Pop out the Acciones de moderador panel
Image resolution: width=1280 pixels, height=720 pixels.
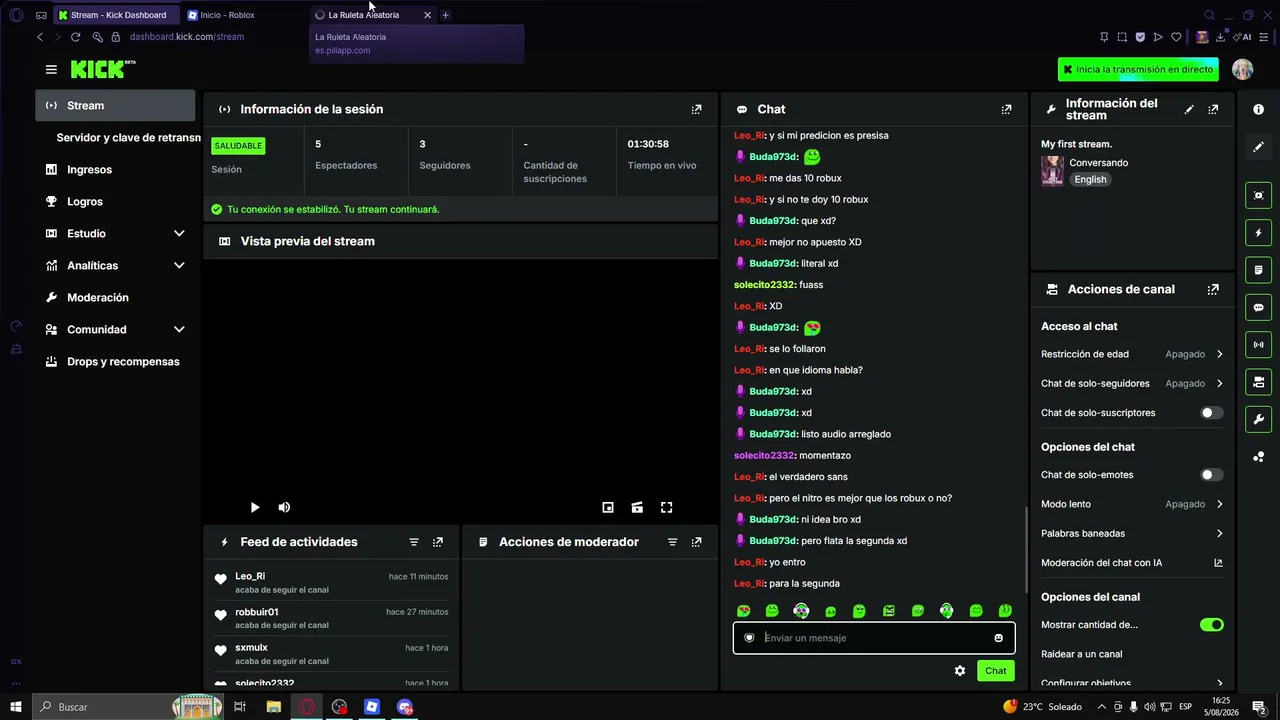[x=696, y=542]
